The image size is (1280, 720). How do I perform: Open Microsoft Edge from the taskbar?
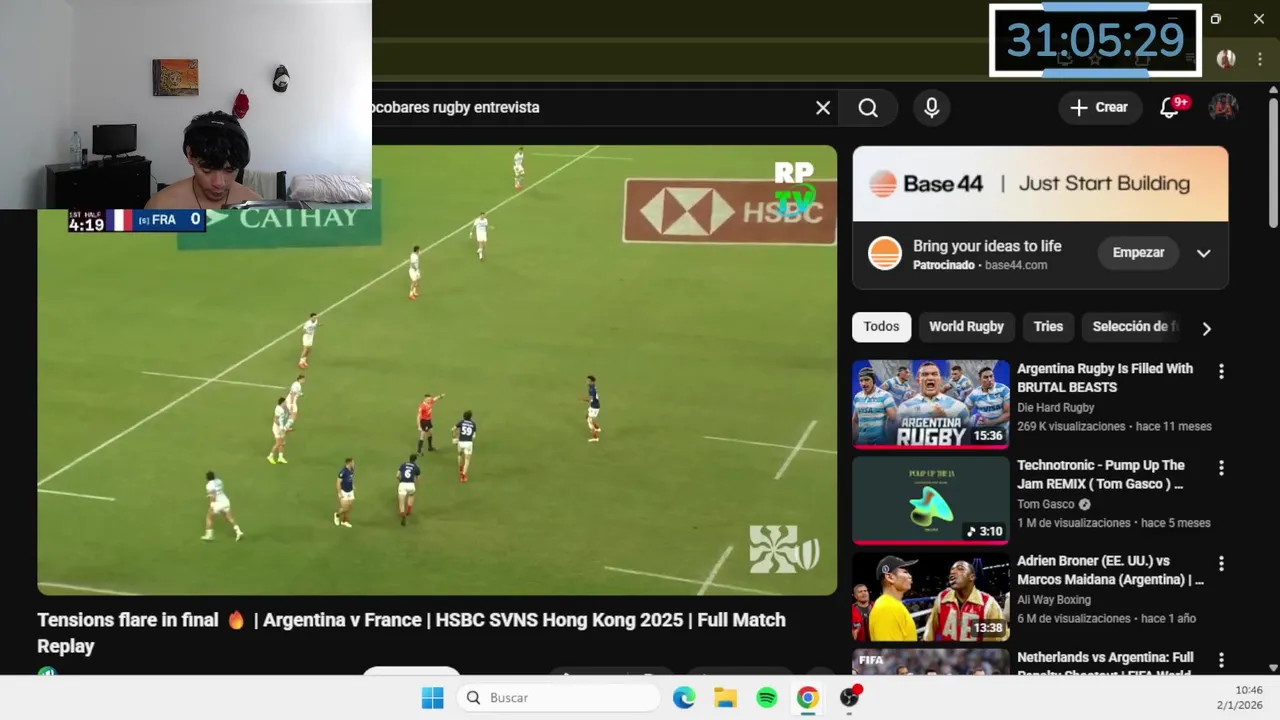click(x=684, y=698)
